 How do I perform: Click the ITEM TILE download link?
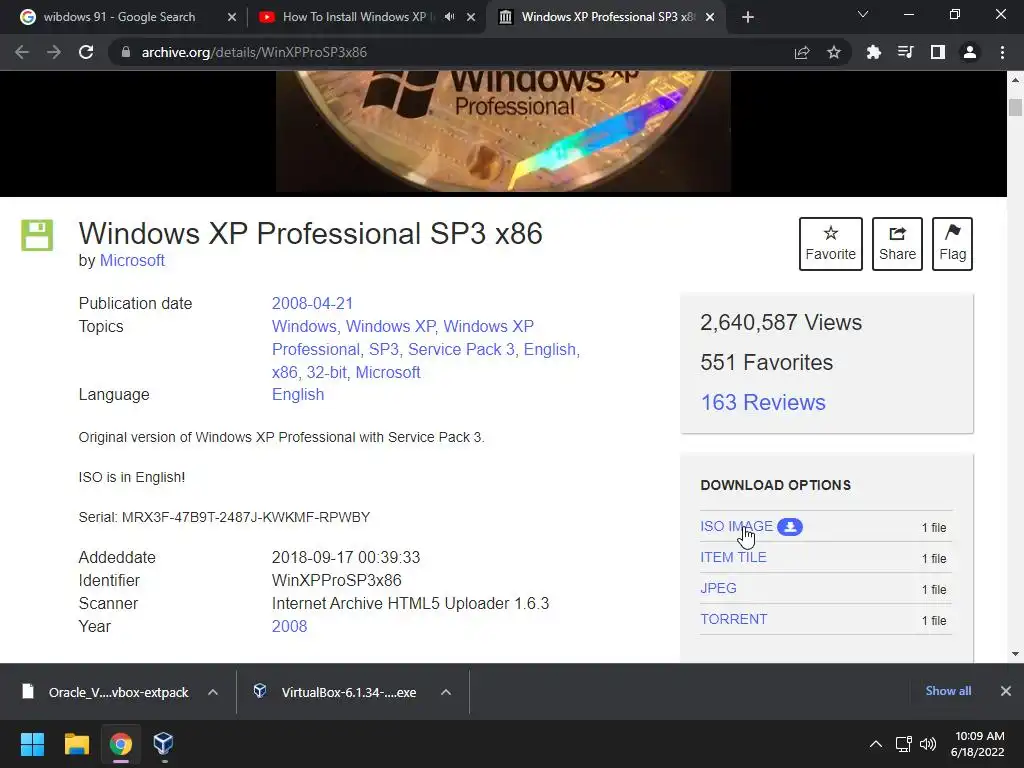click(x=733, y=557)
